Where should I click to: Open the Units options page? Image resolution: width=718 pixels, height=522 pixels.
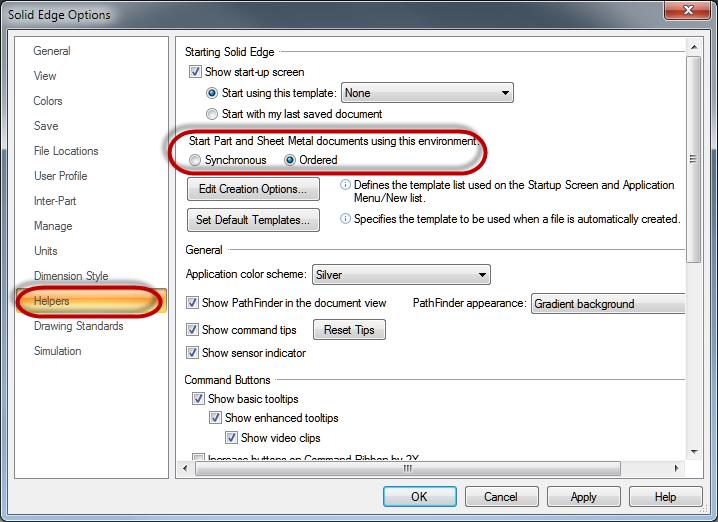point(46,251)
